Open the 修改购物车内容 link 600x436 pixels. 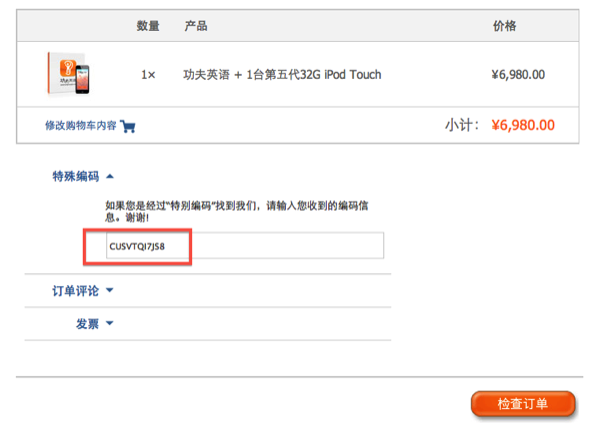pos(80,126)
